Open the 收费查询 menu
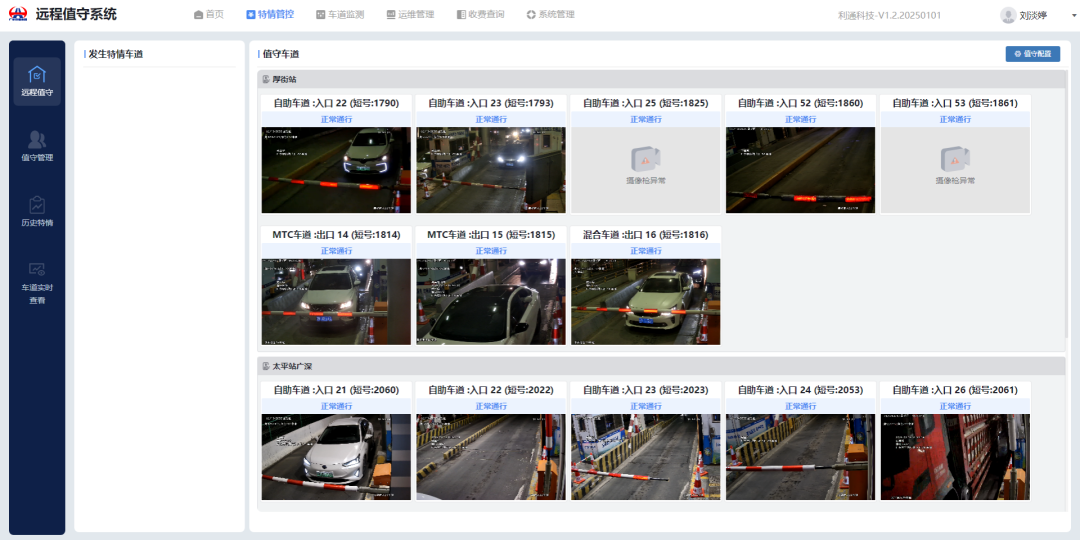The image size is (1080, 540). click(x=480, y=14)
